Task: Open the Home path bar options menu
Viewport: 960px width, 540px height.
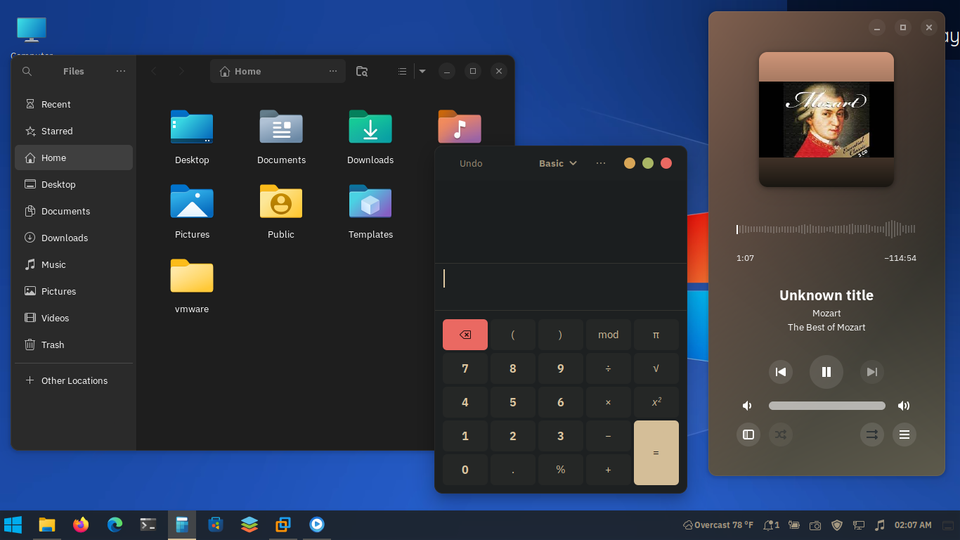Action: coord(333,71)
